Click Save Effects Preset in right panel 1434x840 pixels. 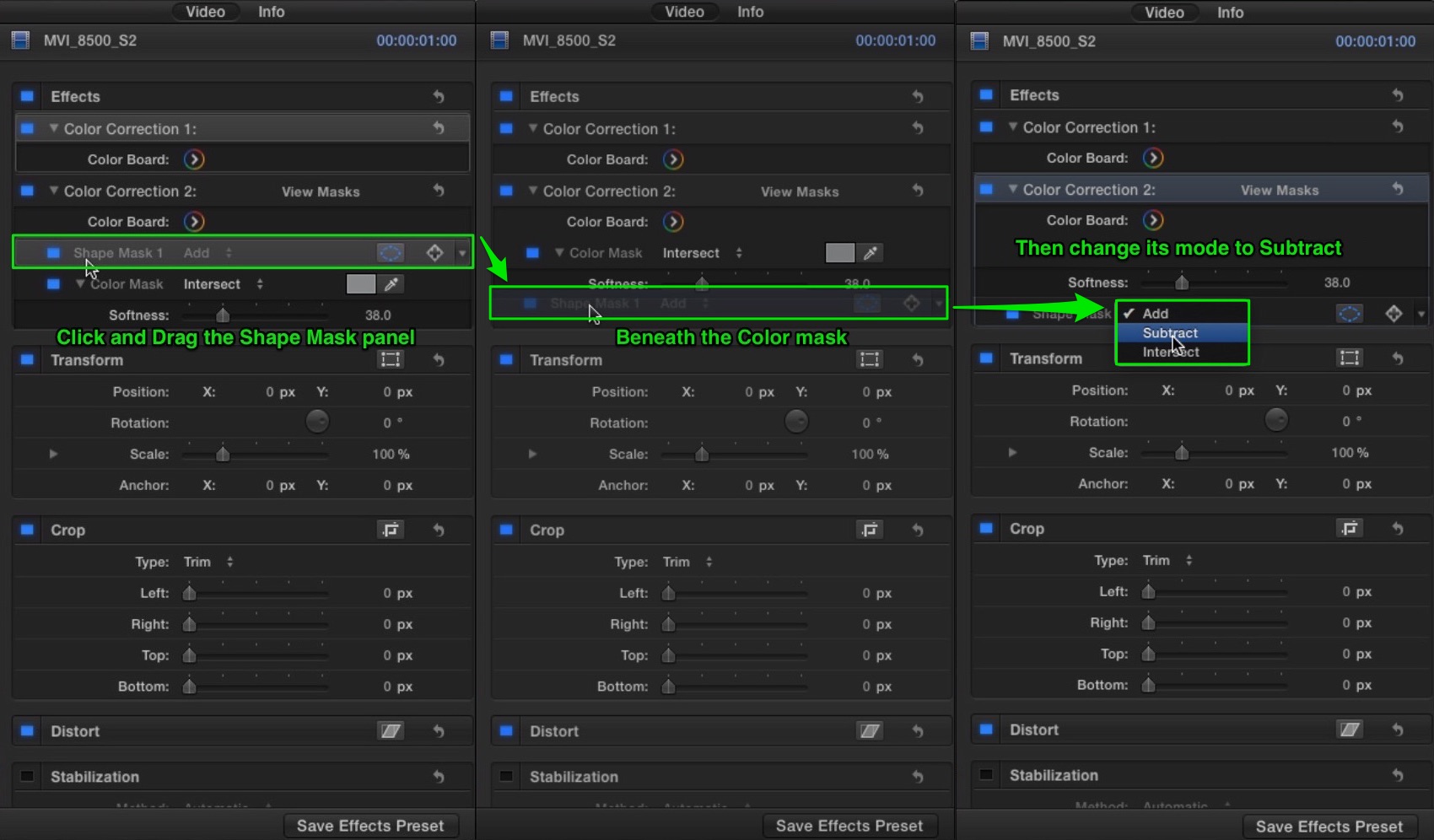point(1329,827)
